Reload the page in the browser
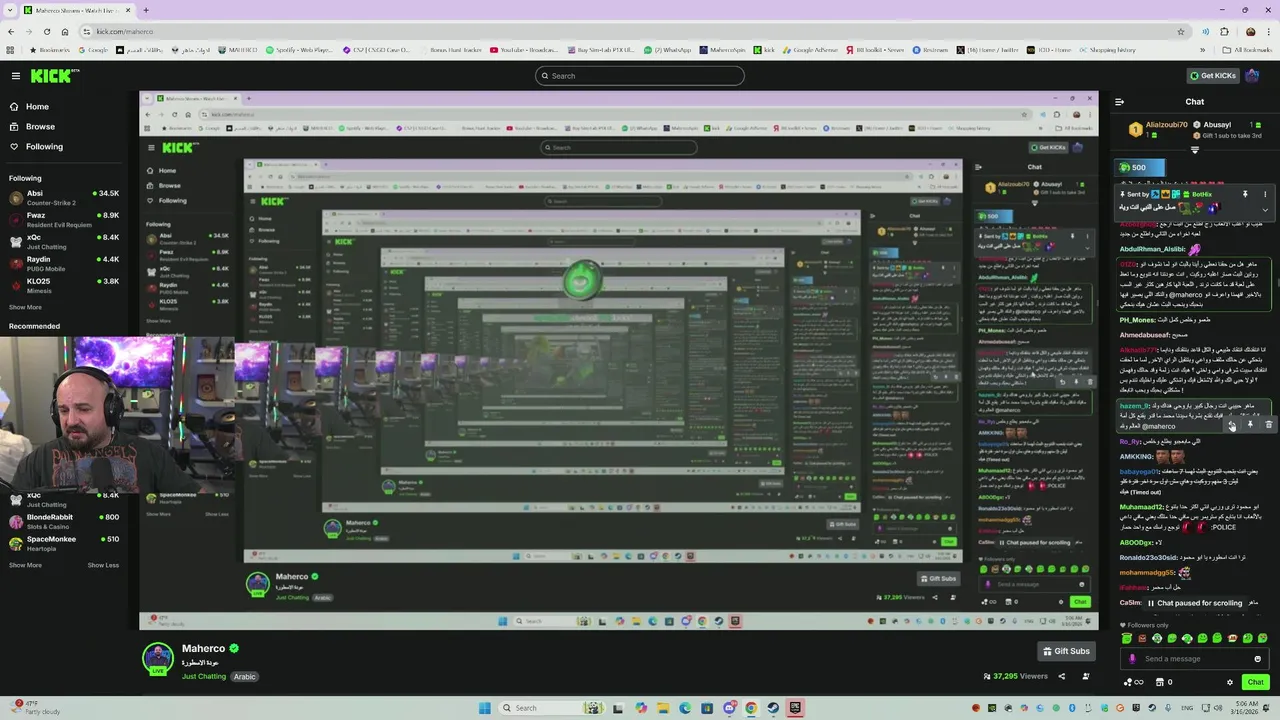Image resolution: width=1280 pixels, height=720 pixels. pos(49,31)
